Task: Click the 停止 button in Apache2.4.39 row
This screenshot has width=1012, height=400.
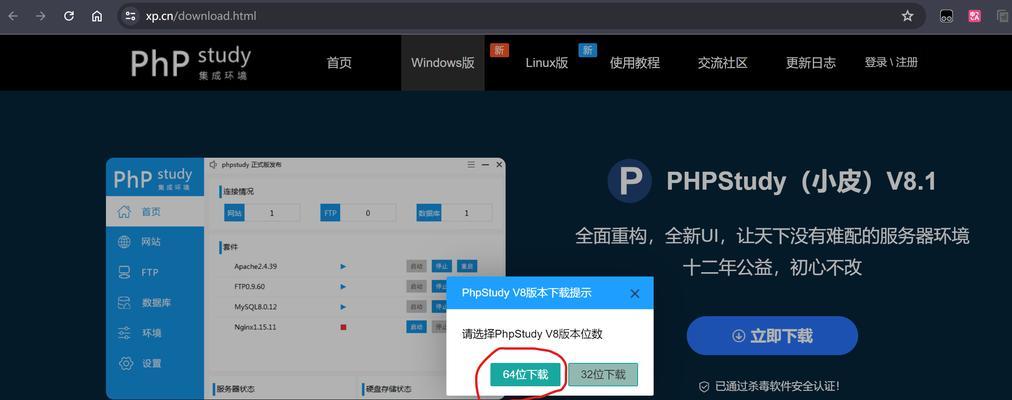Action: (x=441, y=266)
